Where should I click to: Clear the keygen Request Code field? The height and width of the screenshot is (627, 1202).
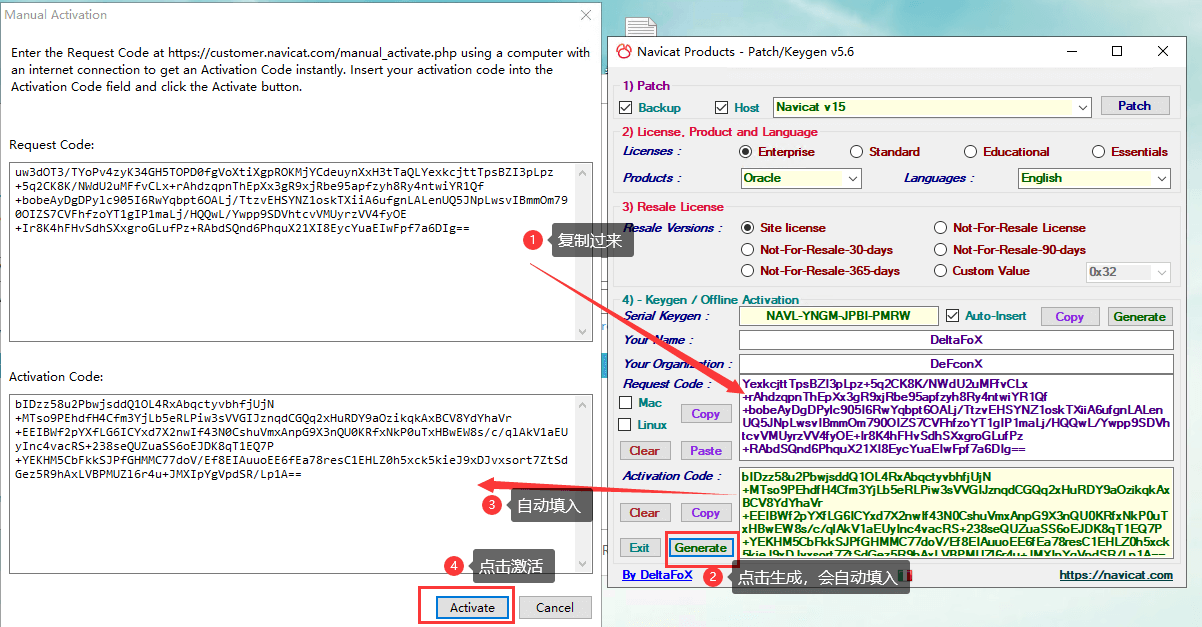click(644, 451)
